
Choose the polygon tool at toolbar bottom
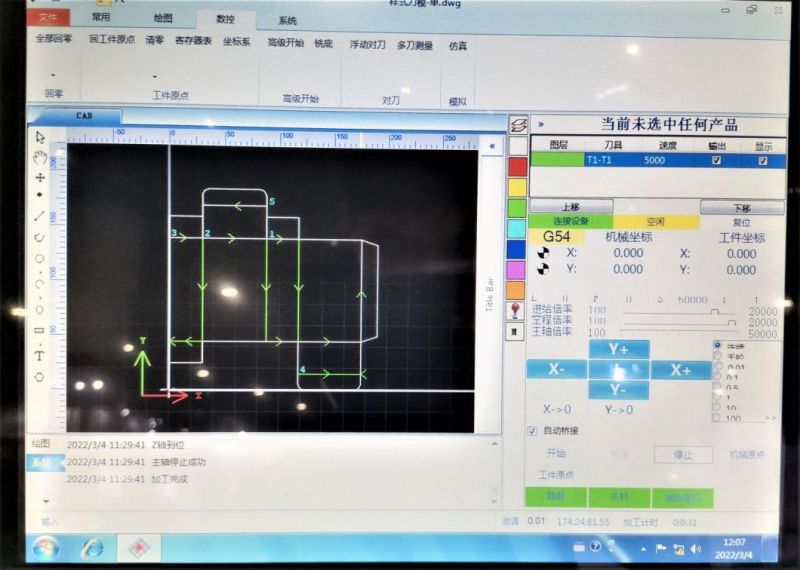click(39, 377)
